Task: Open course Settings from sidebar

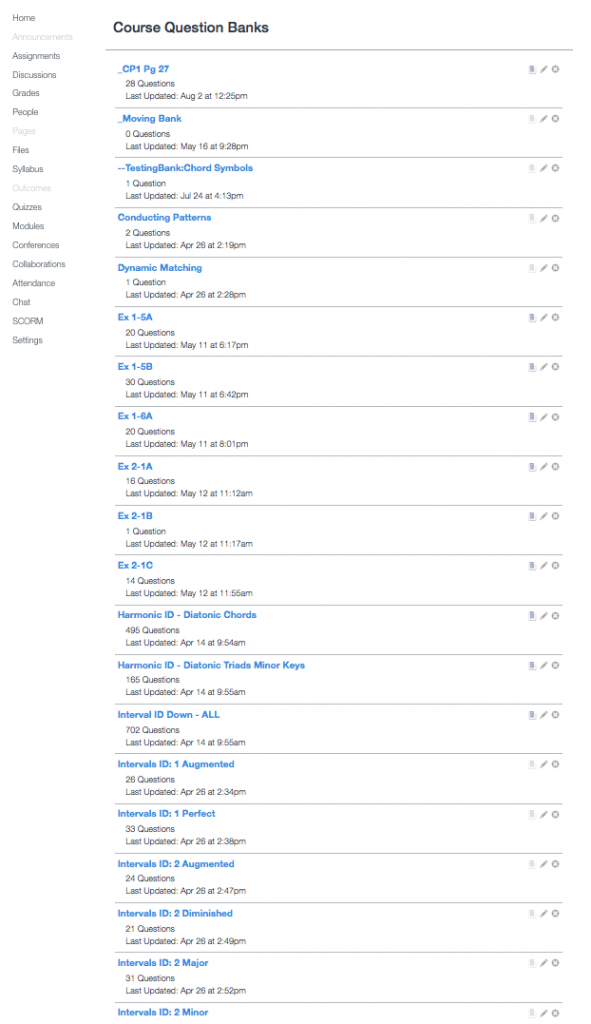Action: click(27, 340)
